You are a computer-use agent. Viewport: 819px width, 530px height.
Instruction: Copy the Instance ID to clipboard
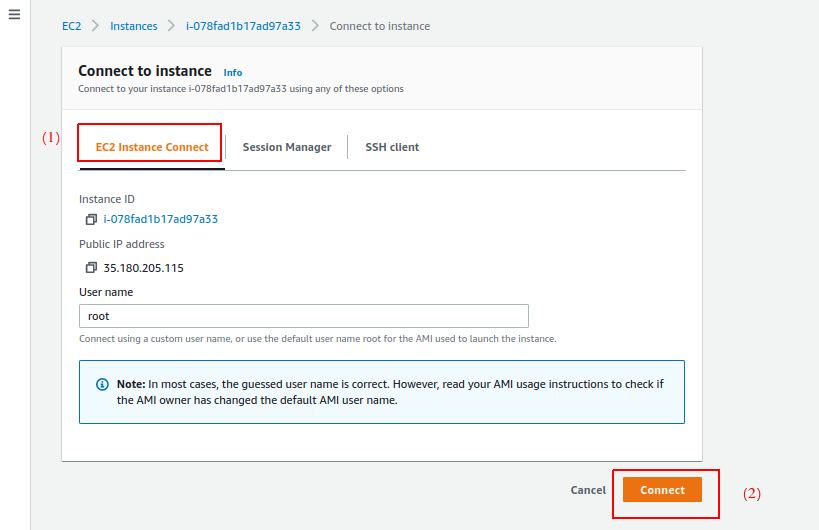[91, 219]
